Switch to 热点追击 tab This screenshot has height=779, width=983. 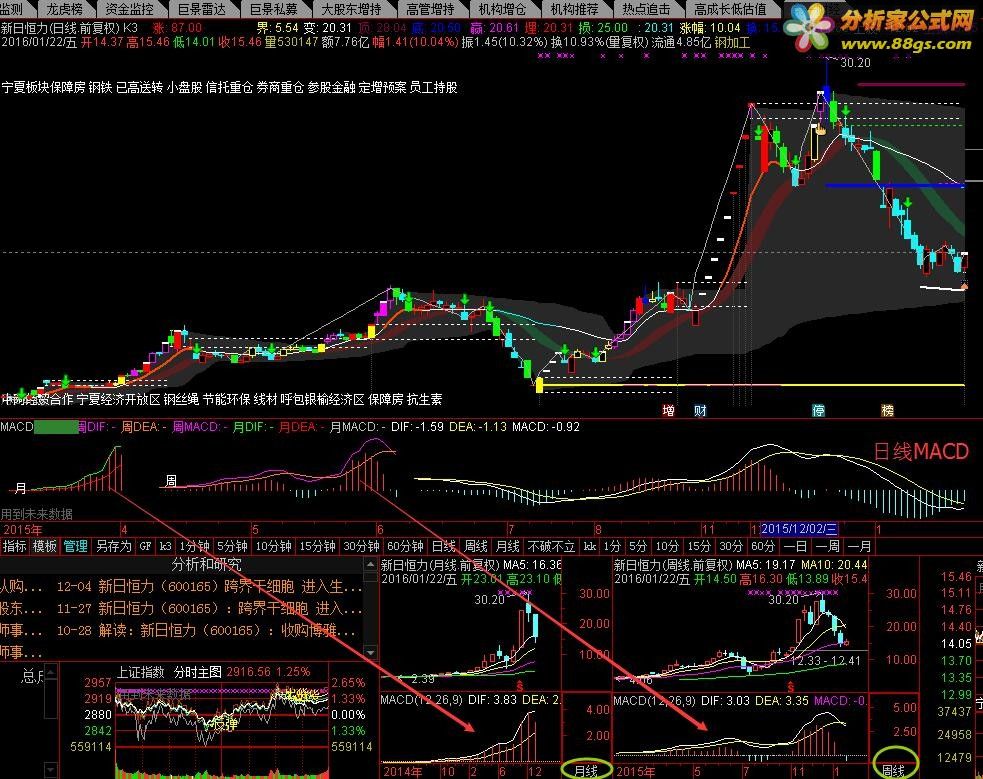646,9
